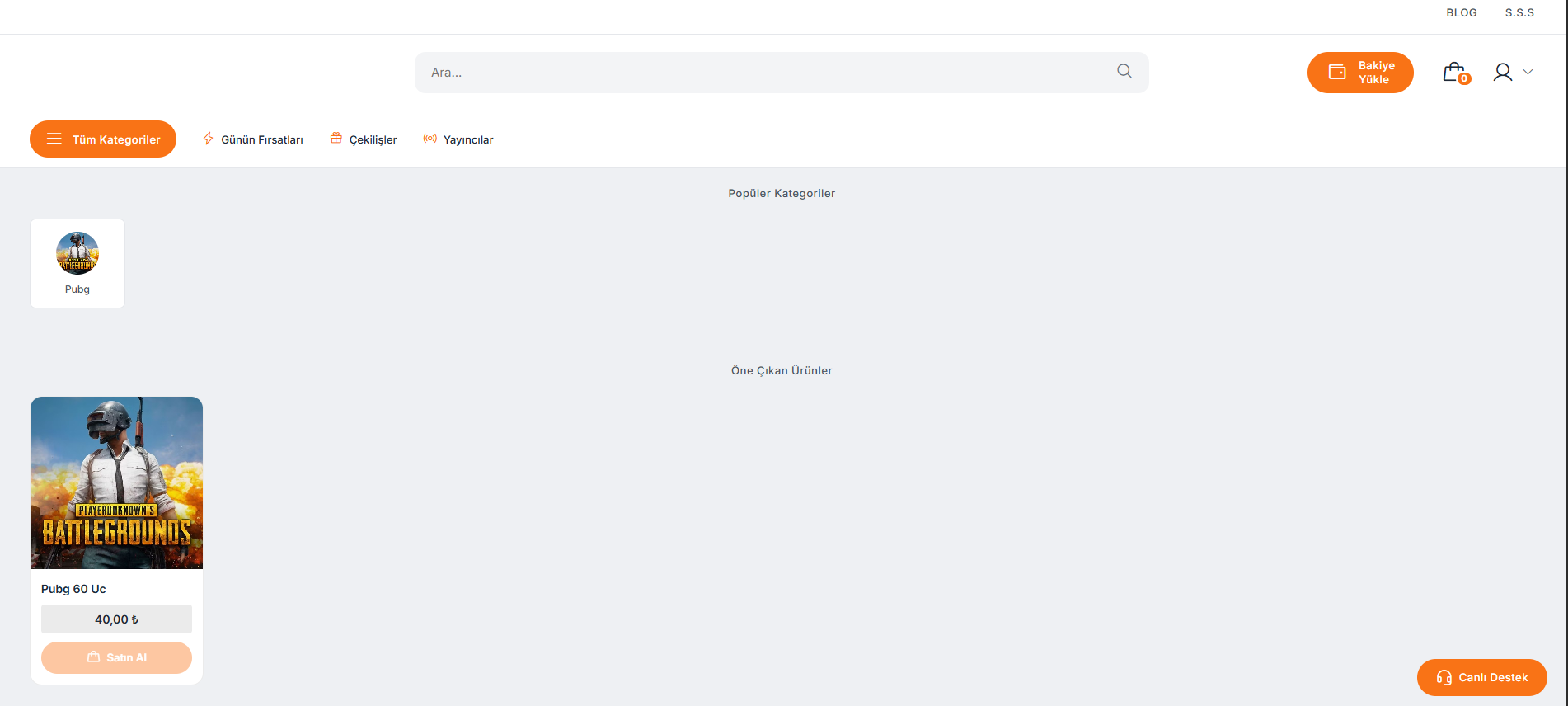The height and width of the screenshot is (706, 1568).
Task: Go to Günün Fırsatları
Action: tap(253, 139)
